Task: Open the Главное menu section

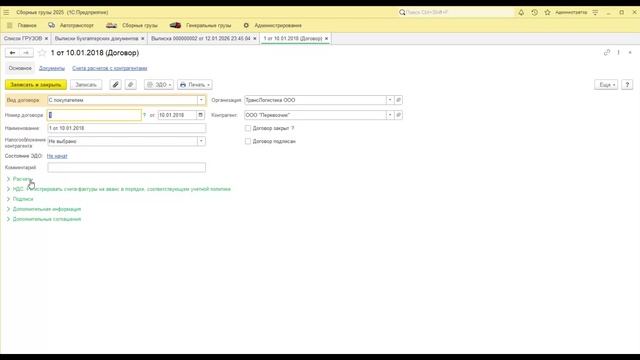Action: point(27,25)
